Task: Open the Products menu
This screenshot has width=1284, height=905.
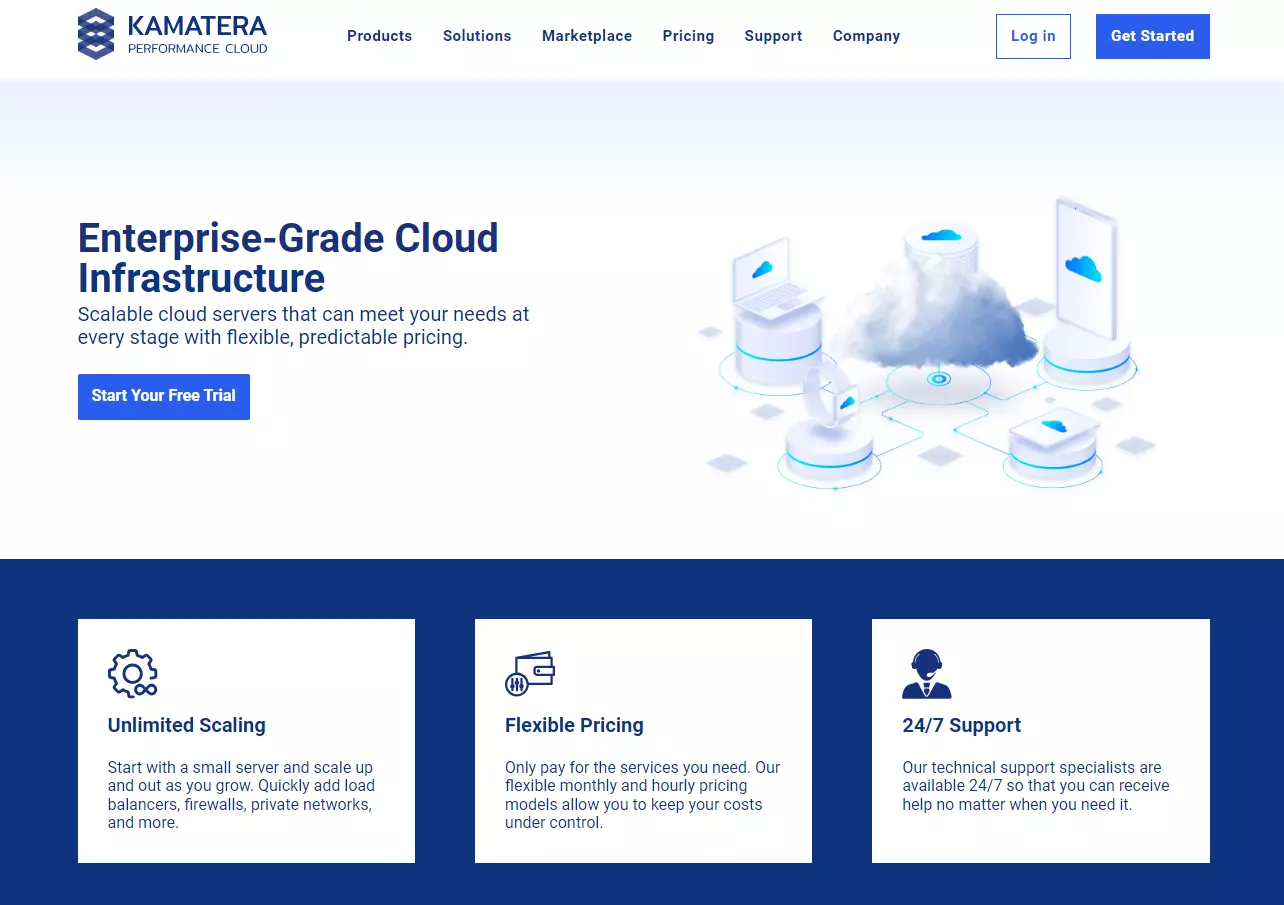Action: [x=379, y=36]
